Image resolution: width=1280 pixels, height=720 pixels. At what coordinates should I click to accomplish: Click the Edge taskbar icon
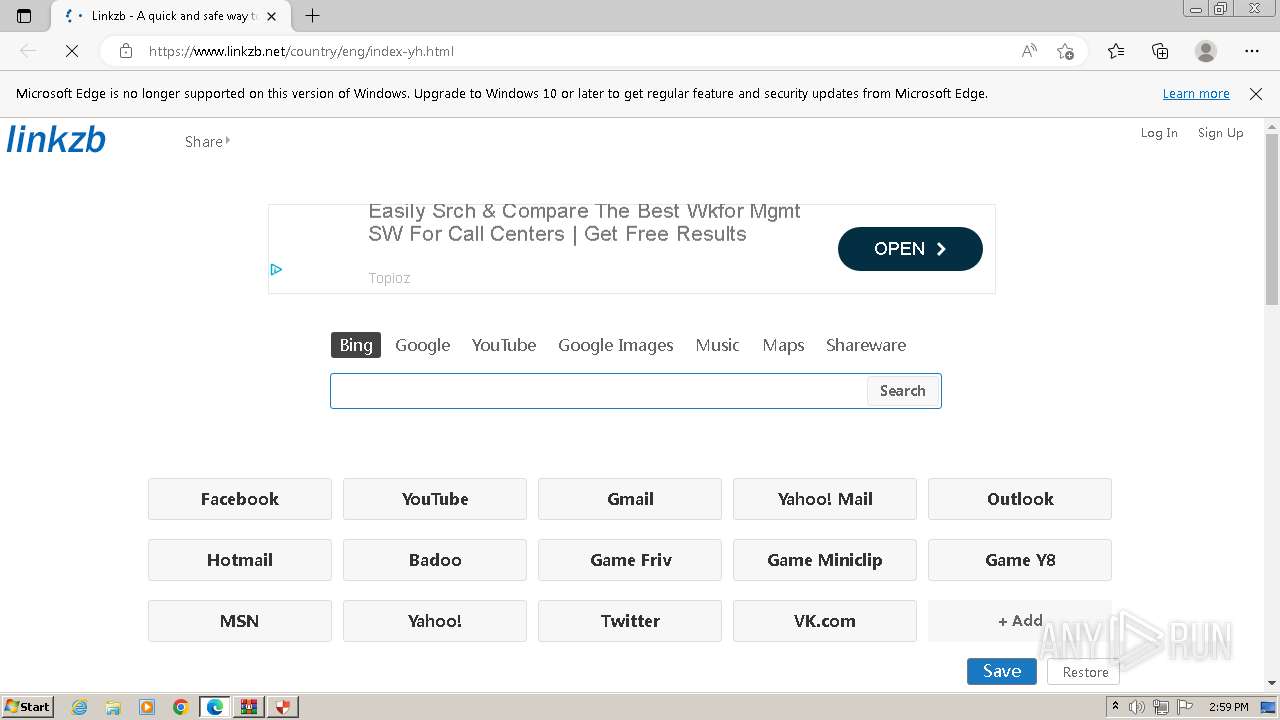[x=215, y=707]
